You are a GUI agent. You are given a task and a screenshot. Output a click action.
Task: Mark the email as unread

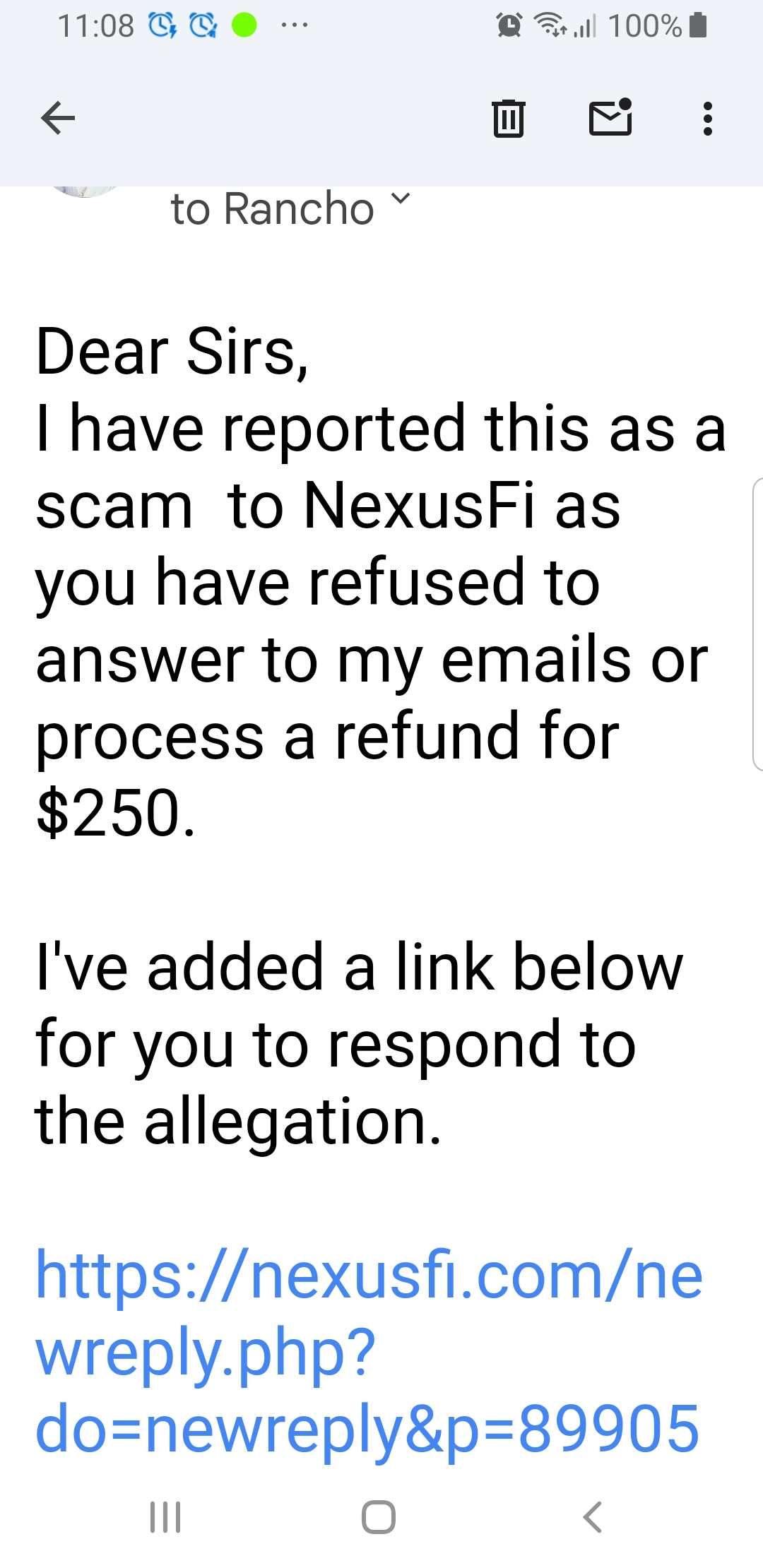click(610, 117)
